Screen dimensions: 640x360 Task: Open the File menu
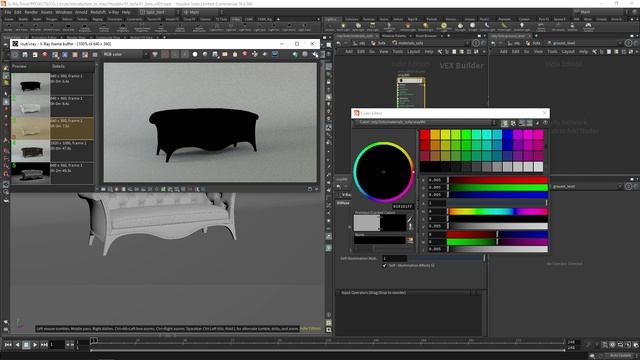(x=7, y=12)
